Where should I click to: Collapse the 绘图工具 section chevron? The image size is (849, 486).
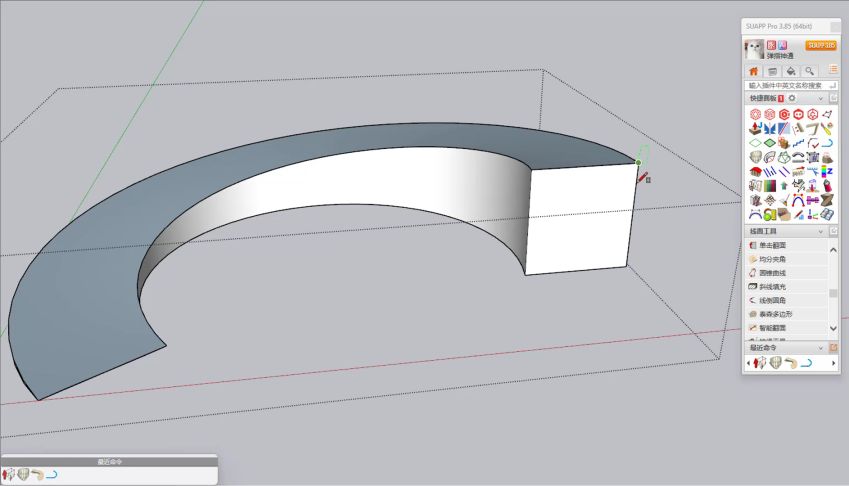coord(820,232)
